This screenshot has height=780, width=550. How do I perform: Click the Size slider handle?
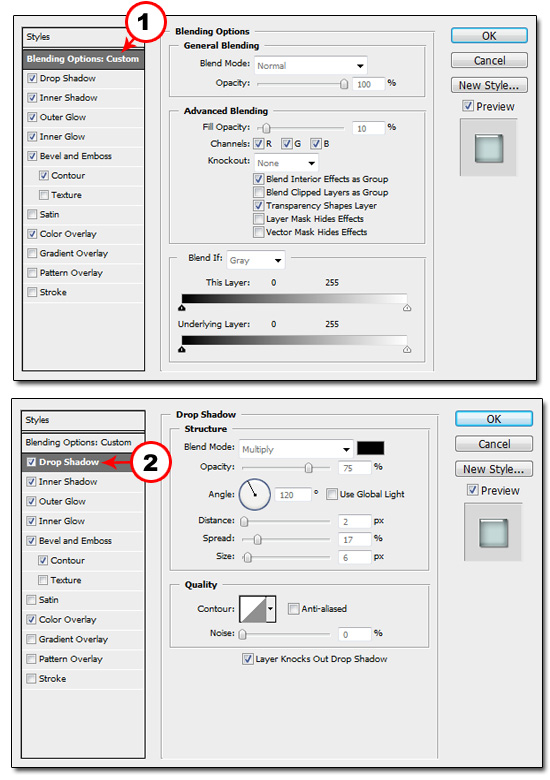248,557
